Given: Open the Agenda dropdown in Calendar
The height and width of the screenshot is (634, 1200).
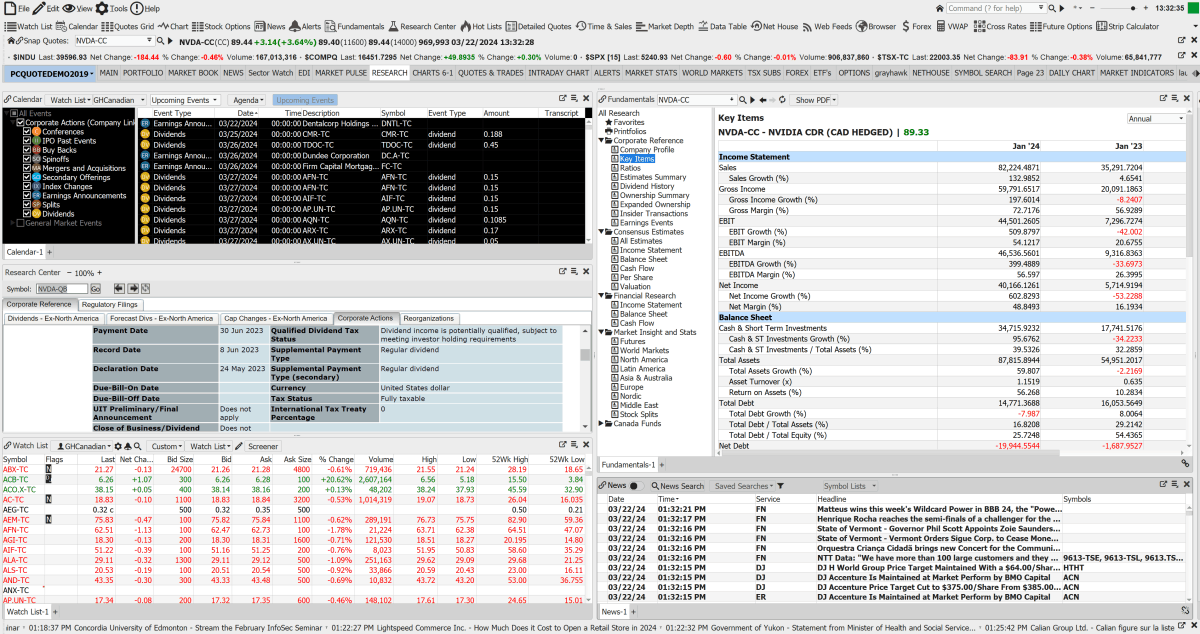Looking at the screenshot, I should pyautogui.click(x=246, y=100).
